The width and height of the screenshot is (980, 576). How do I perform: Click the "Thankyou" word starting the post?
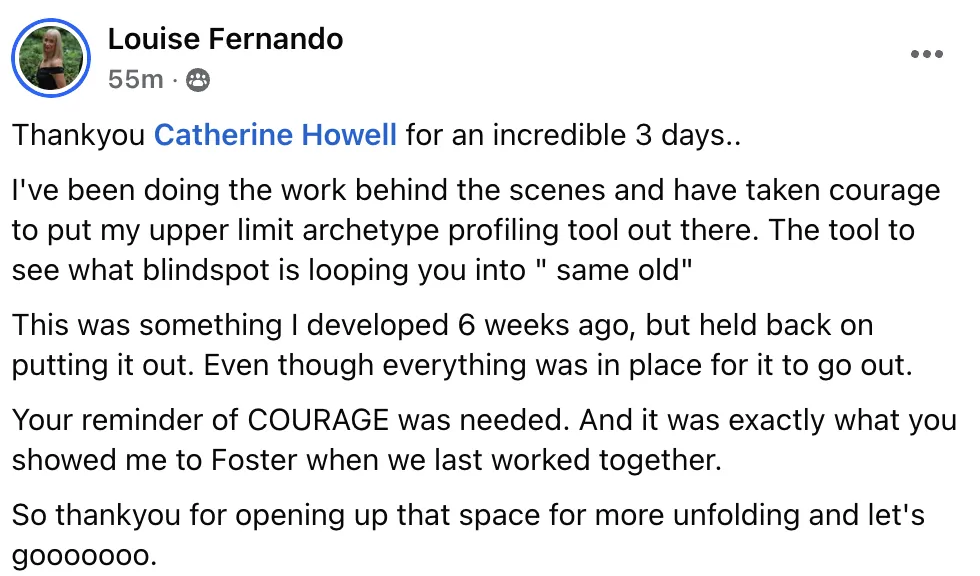tap(79, 135)
